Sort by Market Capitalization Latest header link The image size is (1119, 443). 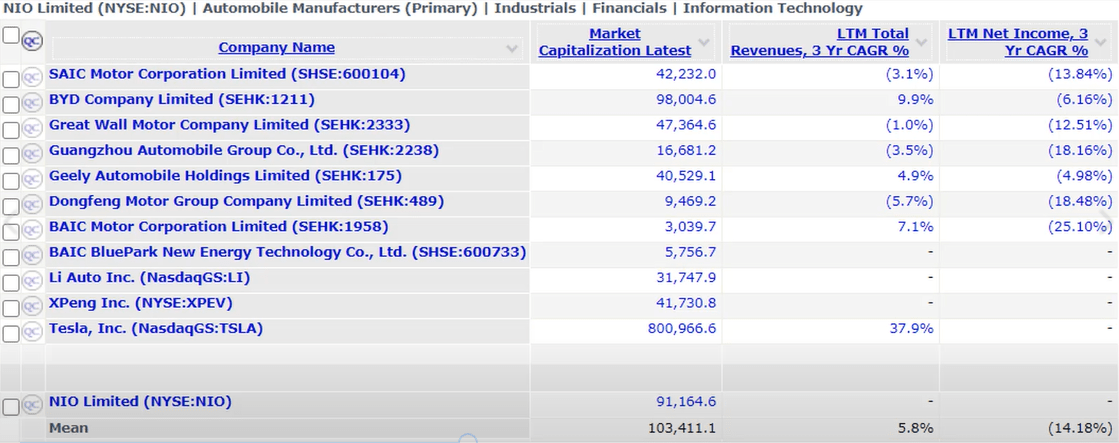615,42
